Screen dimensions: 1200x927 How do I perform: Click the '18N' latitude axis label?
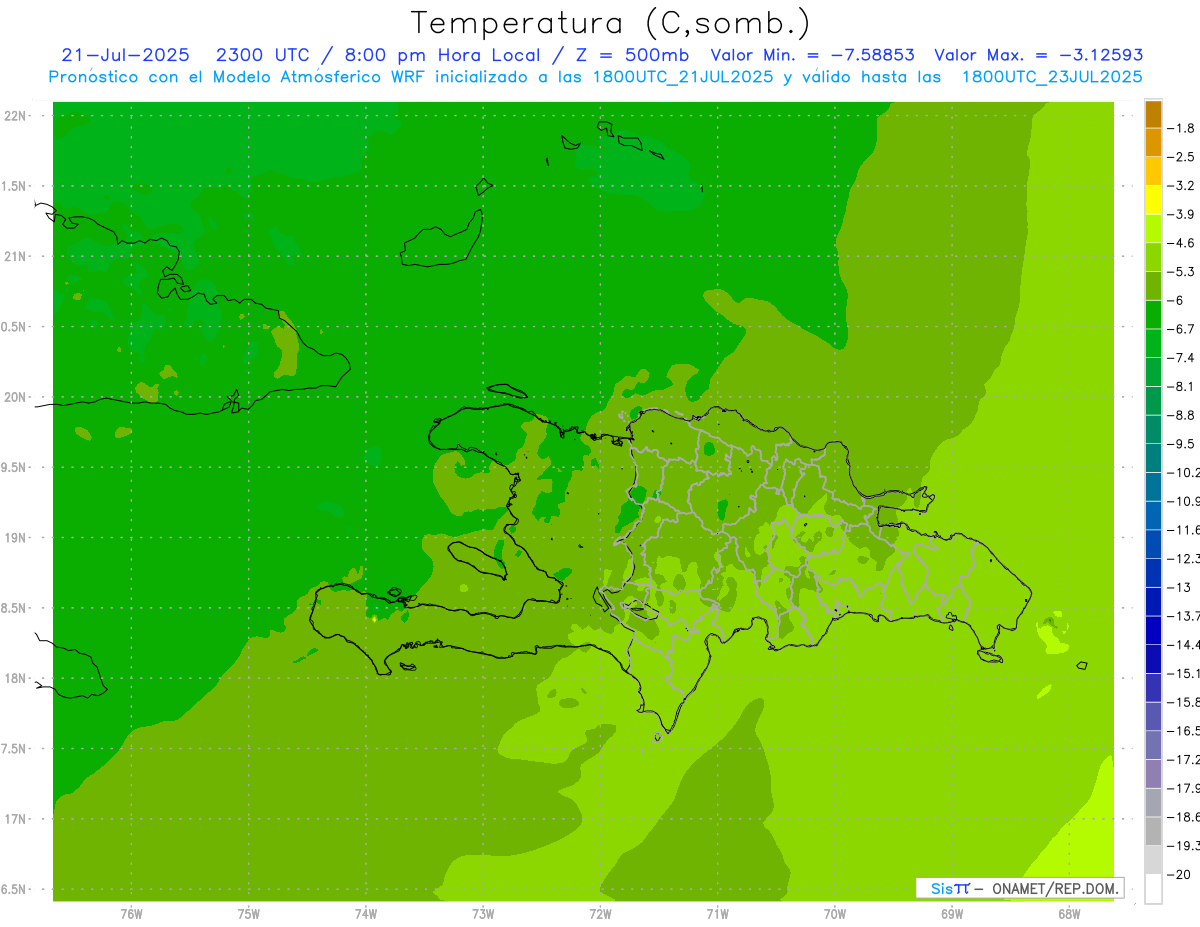point(15,678)
